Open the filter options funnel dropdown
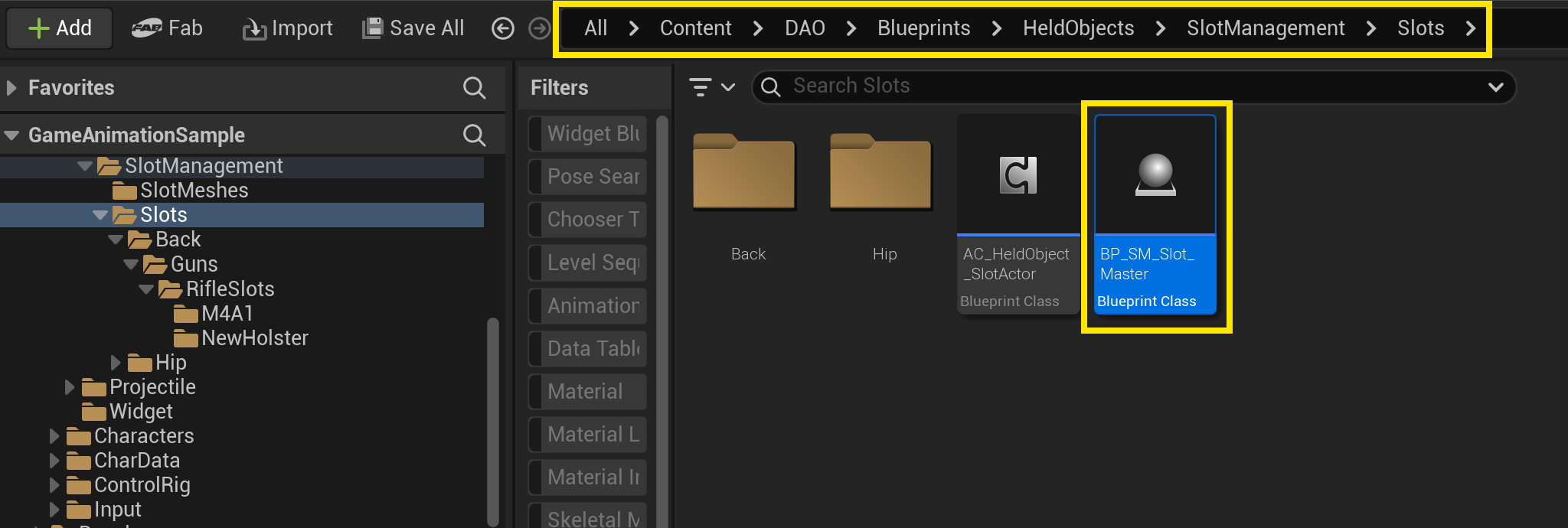The height and width of the screenshot is (528, 1568). [711, 87]
